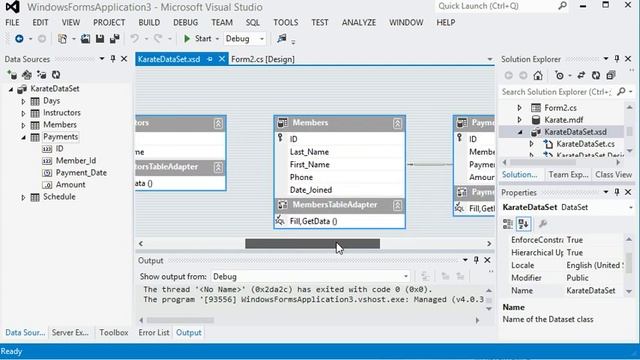Click Alphabetical sort icon in Properties
Viewport: 640px width, 360px height.
pyautogui.click(x=523, y=224)
